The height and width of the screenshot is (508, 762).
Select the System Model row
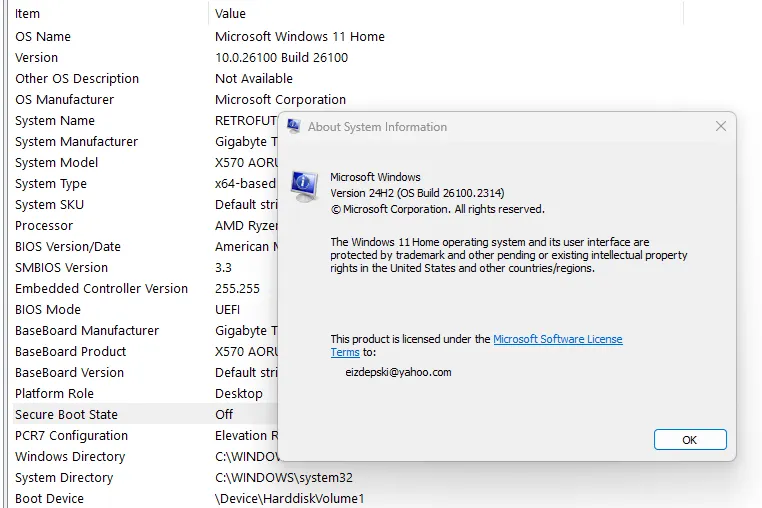pyautogui.click(x=145, y=162)
